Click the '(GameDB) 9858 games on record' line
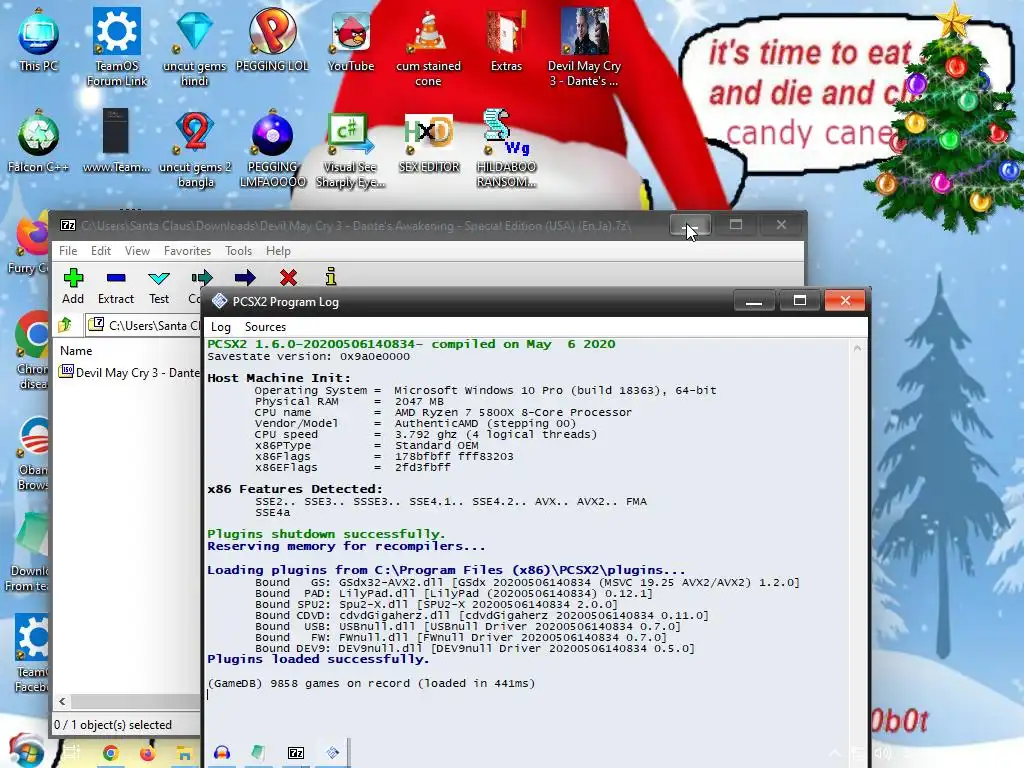Image resolution: width=1024 pixels, height=768 pixels. click(371, 683)
